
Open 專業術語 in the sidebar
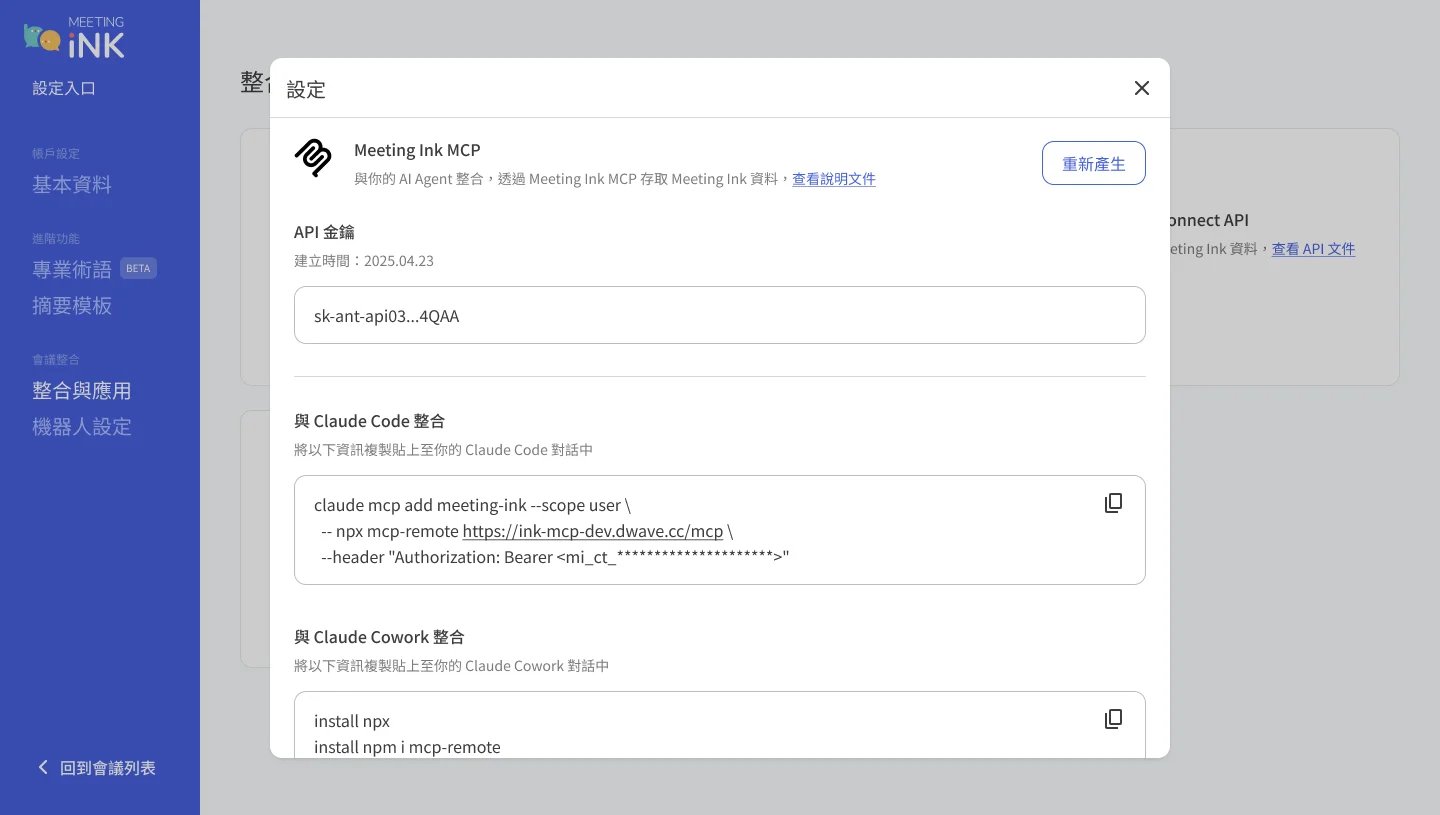pos(72,269)
